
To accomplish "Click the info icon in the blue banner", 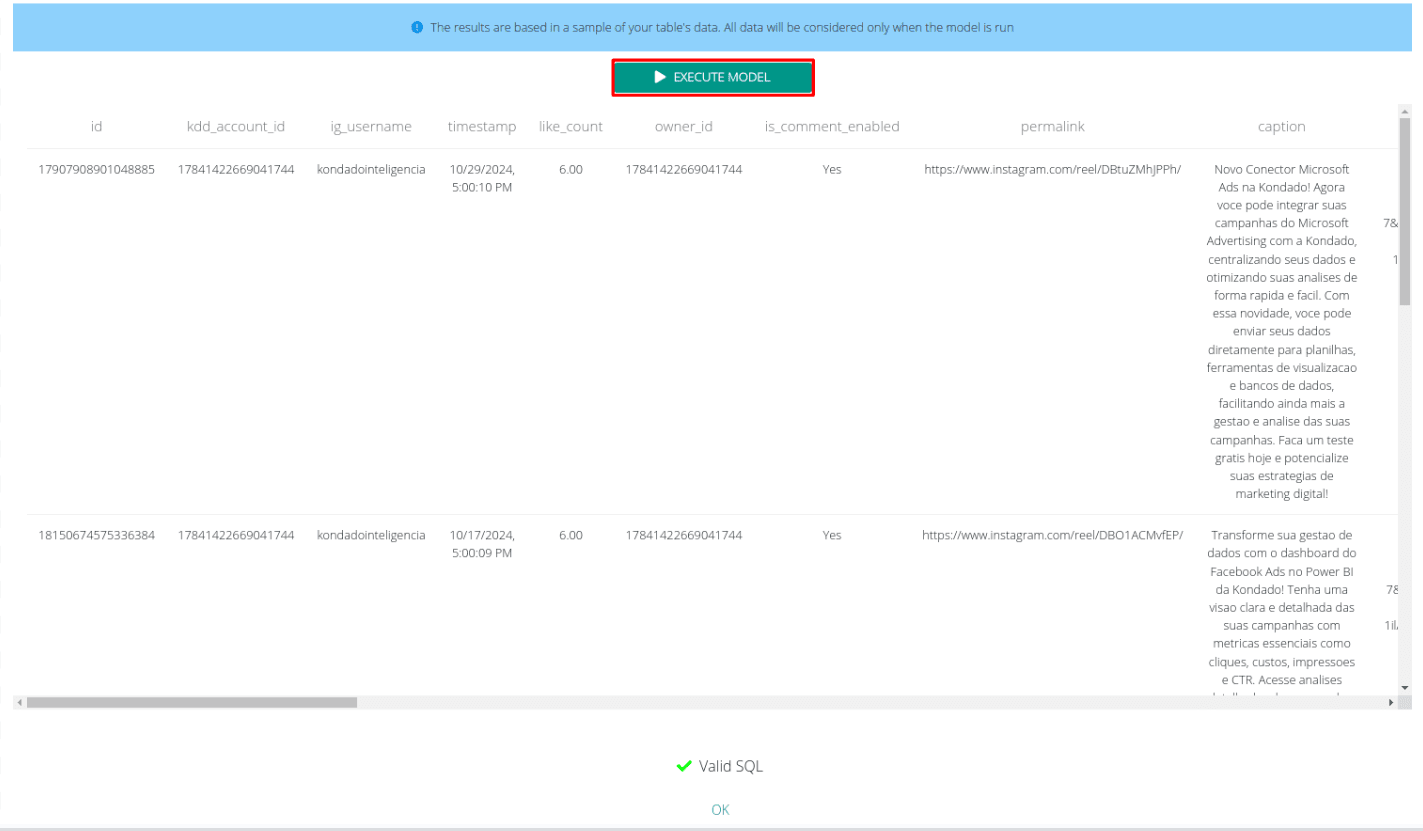I will [x=417, y=28].
